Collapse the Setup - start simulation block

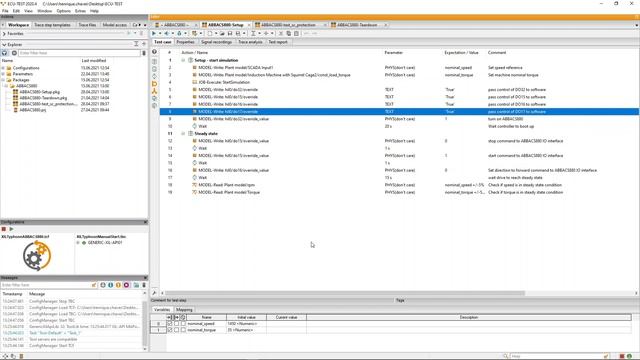[183, 60]
